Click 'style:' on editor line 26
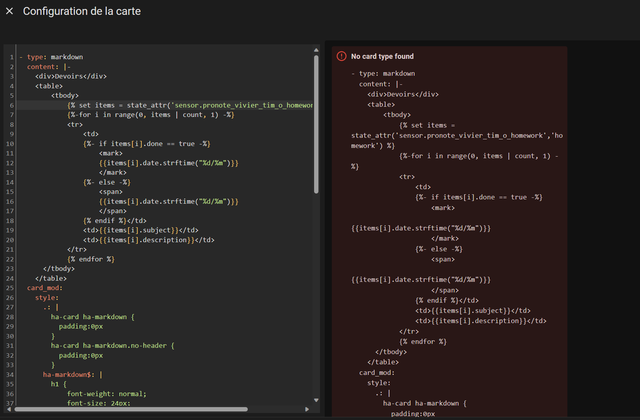The height and width of the screenshot is (420, 640). (x=47, y=298)
